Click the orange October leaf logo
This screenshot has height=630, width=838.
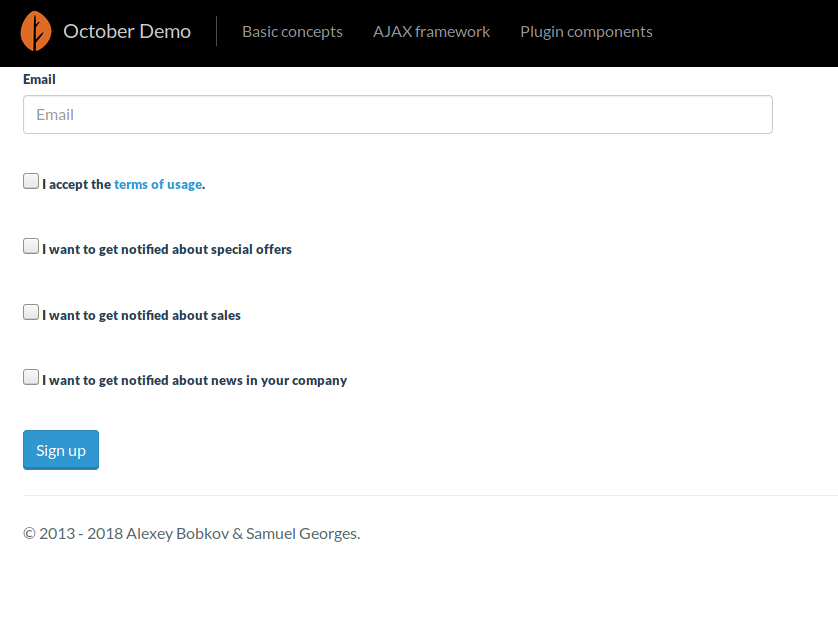[36, 31]
